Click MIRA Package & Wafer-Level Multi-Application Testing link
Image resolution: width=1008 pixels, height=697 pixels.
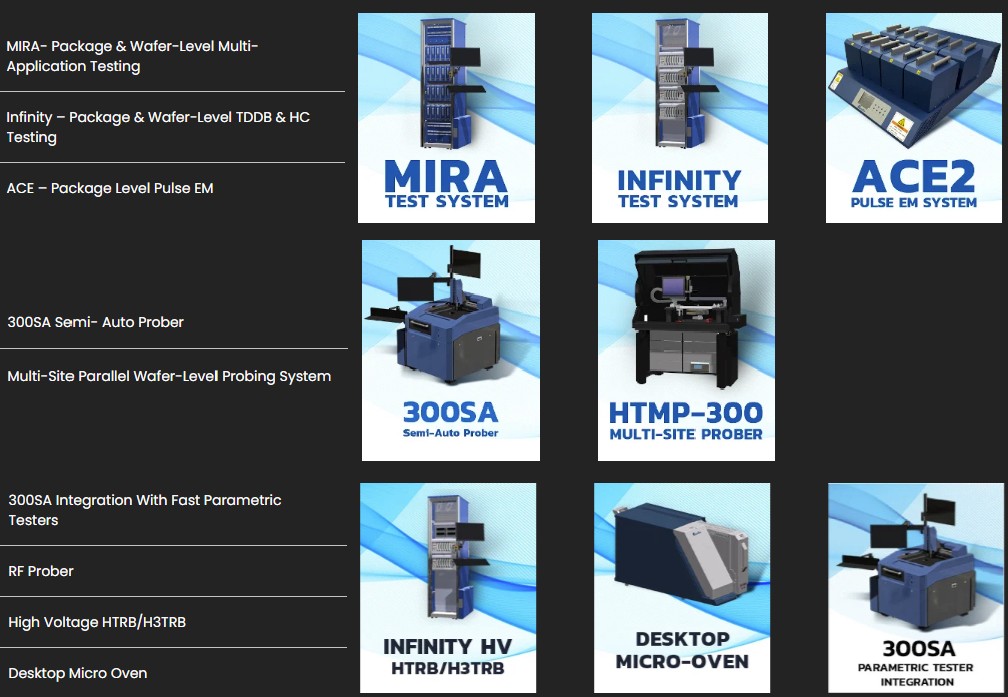[132, 56]
